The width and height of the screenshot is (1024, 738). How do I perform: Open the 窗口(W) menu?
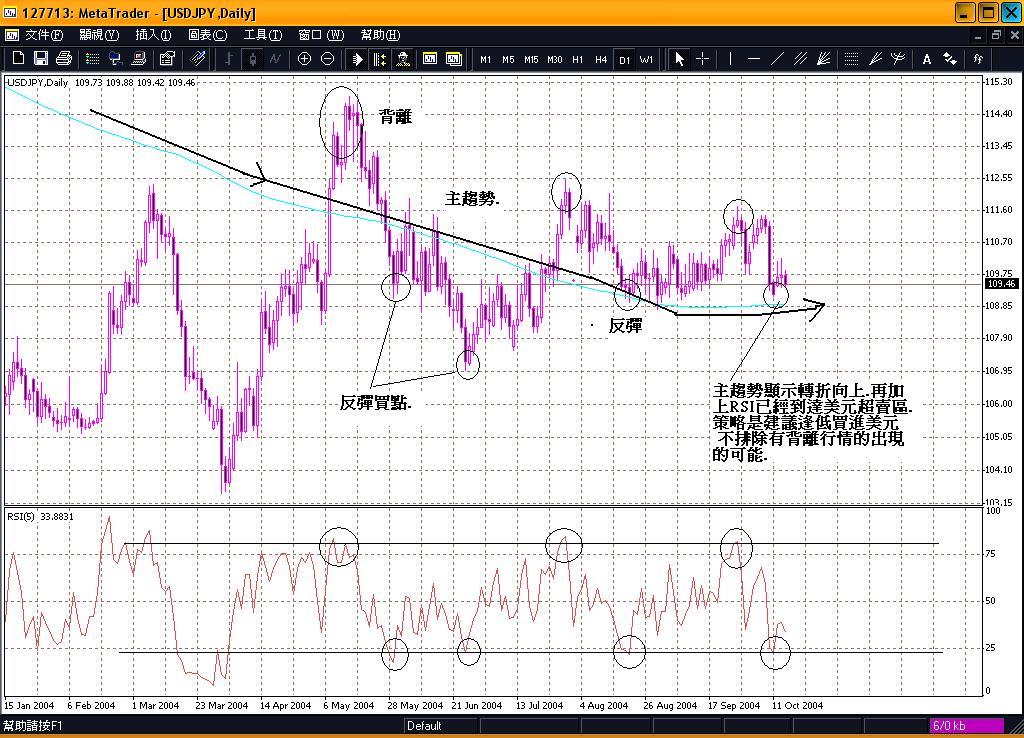click(x=321, y=35)
